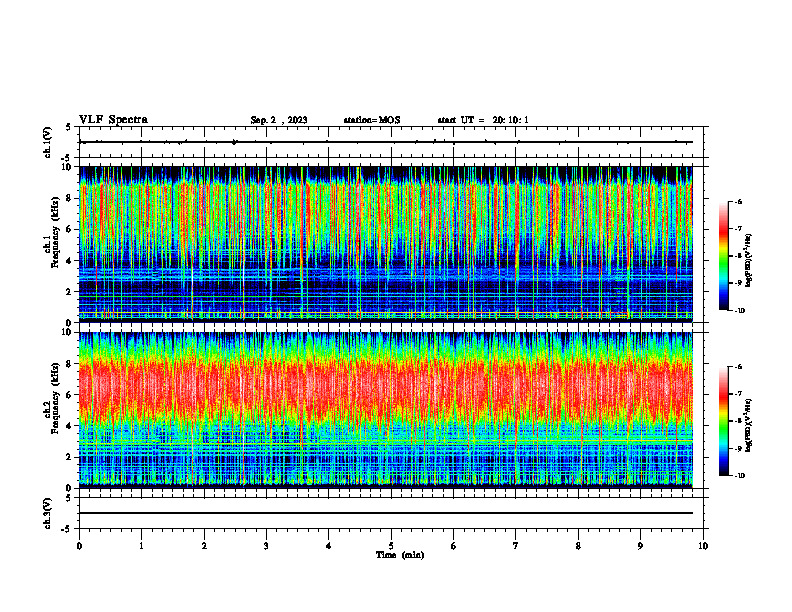Click the "-6" value on ch.2 colorbar
This screenshot has height=612, width=792.
738,367
